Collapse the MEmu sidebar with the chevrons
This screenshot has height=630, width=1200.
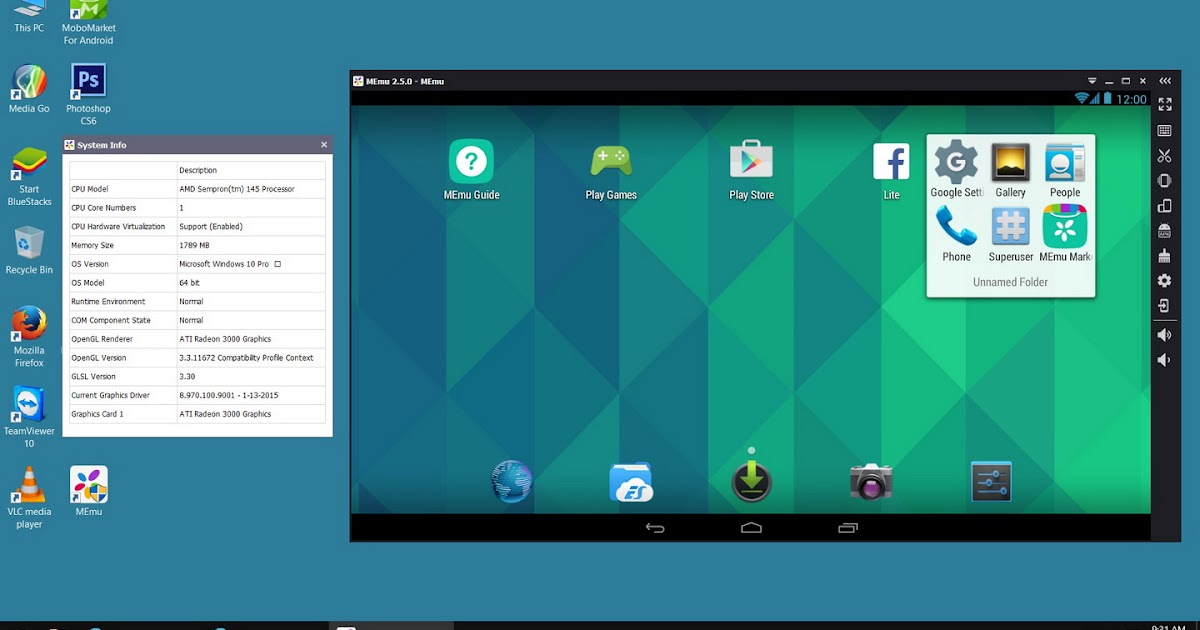coord(1163,80)
